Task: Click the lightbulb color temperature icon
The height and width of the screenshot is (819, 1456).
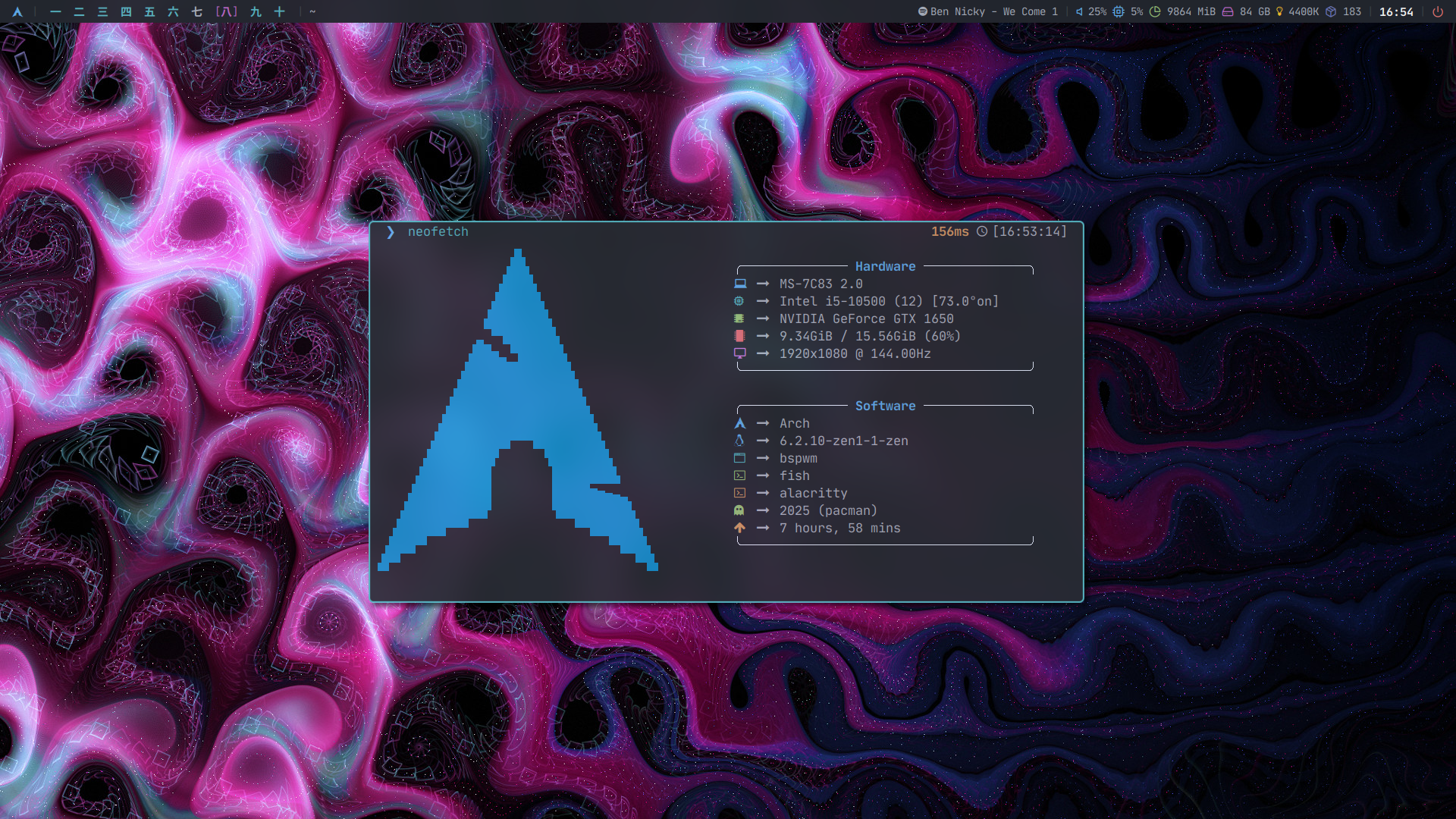Action: click(x=1279, y=11)
